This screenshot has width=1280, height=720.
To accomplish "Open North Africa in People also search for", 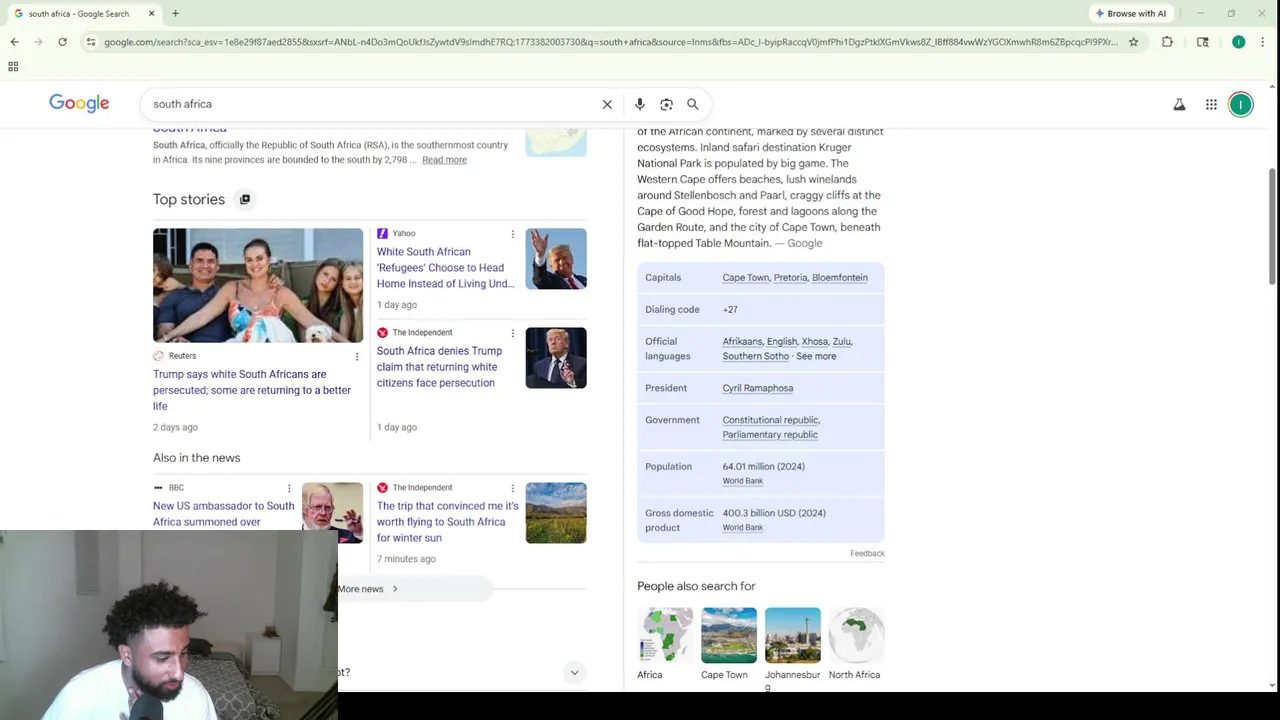I will (x=856, y=644).
